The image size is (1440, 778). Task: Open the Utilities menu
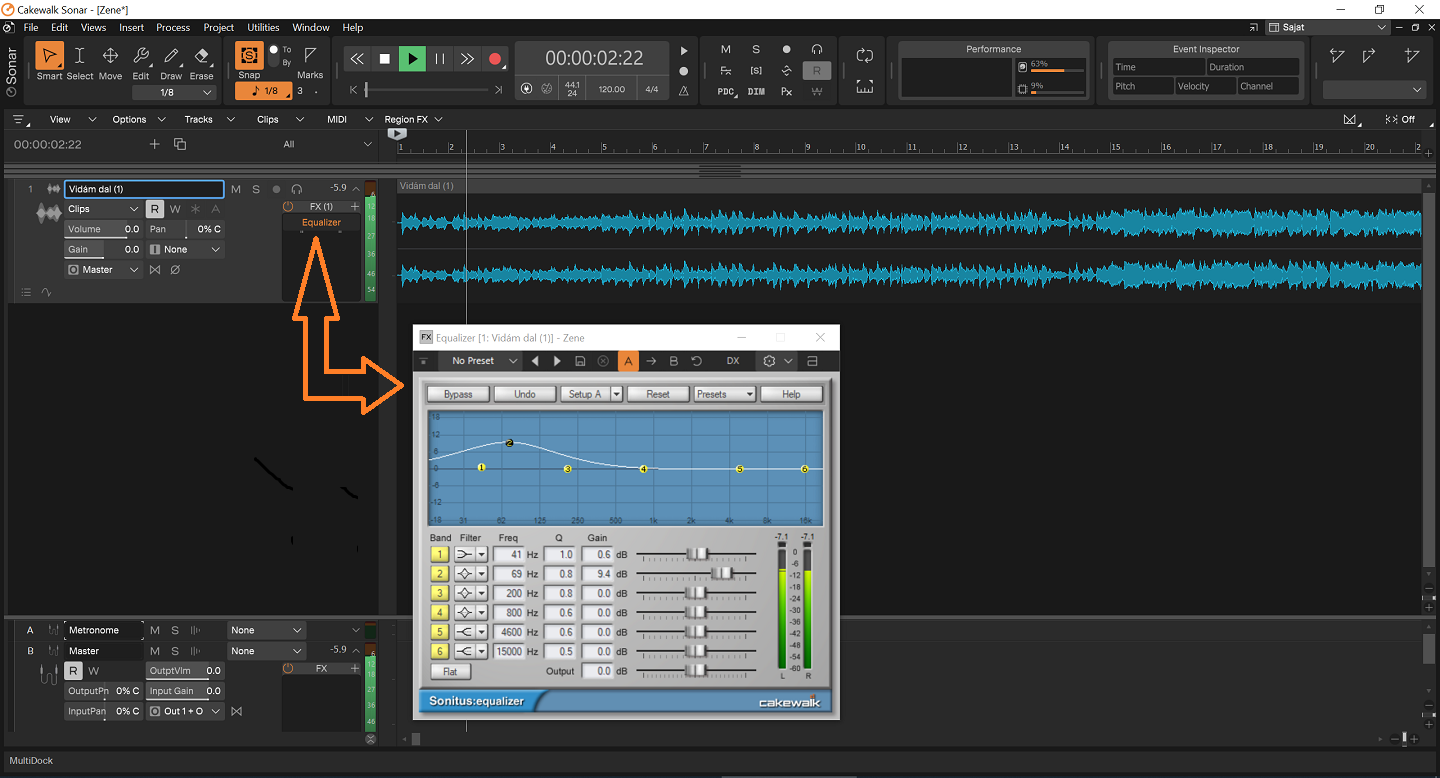[x=263, y=28]
